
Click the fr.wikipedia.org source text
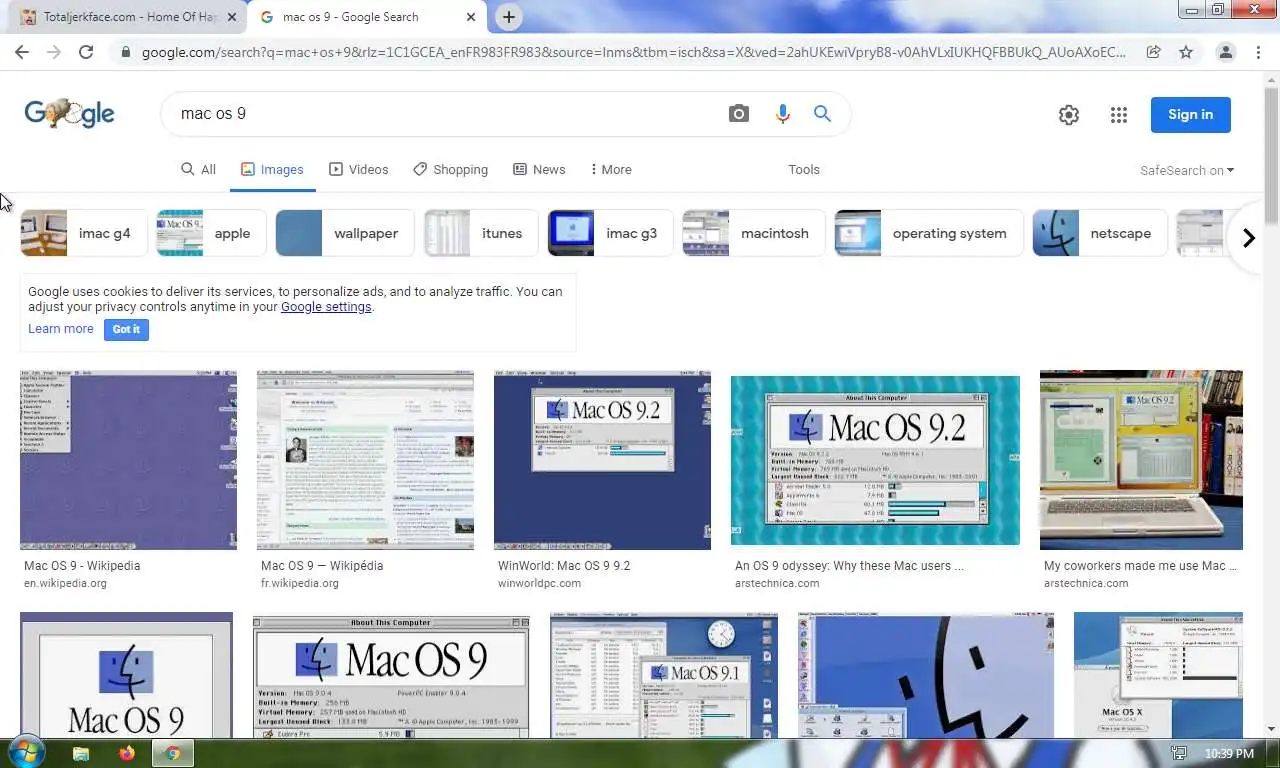pyautogui.click(x=300, y=583)
